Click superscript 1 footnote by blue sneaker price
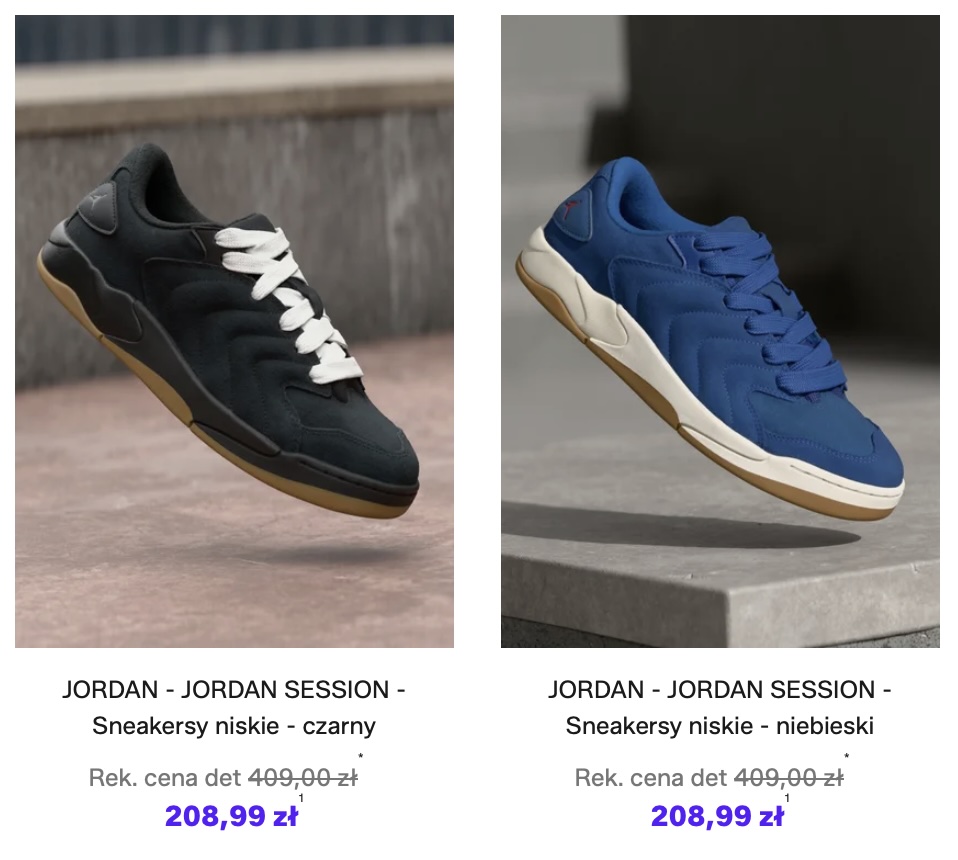 [x=787, y=798]
